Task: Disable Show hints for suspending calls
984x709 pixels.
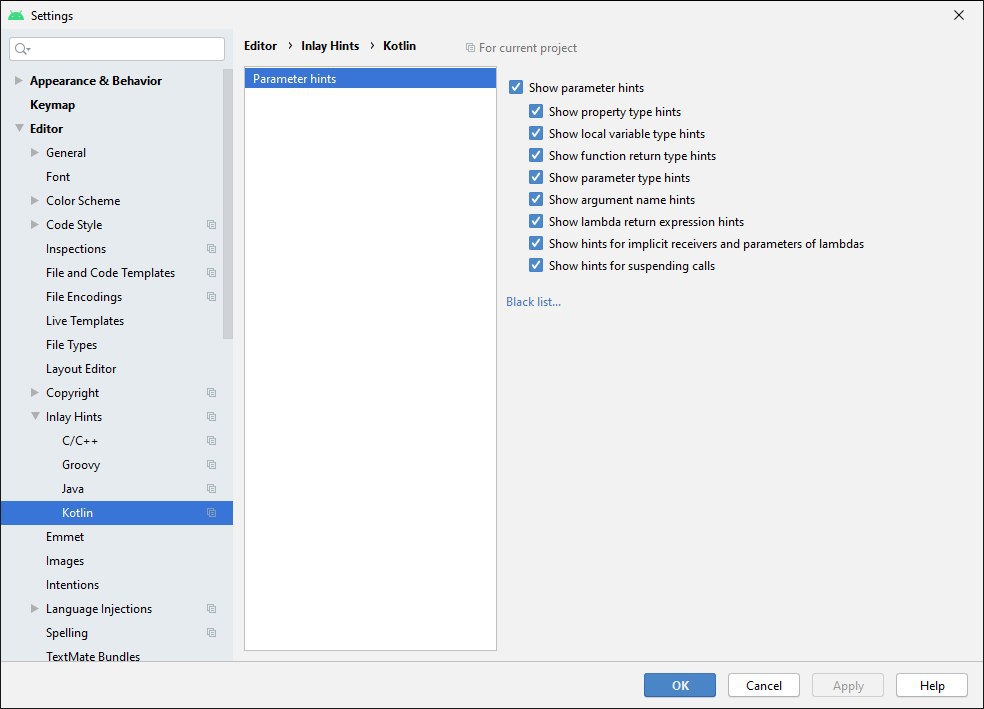Action: (536, 265)
